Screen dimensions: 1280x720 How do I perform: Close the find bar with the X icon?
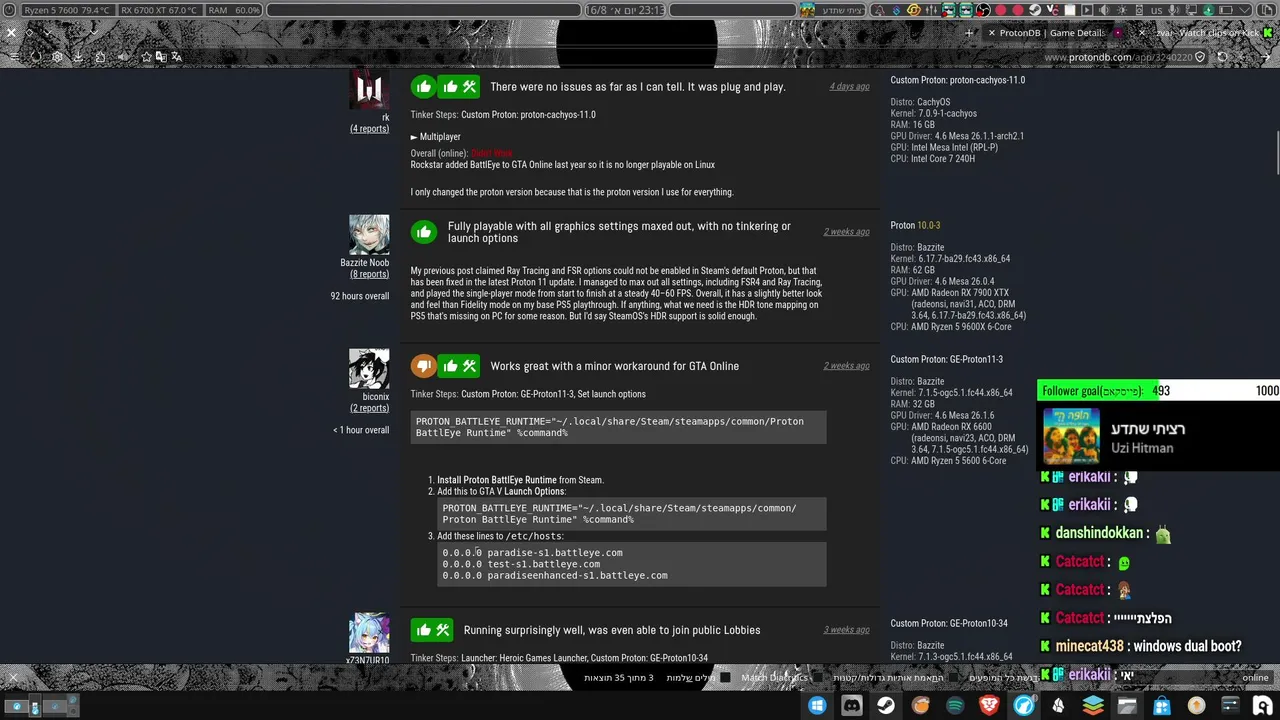pos(12,678)
